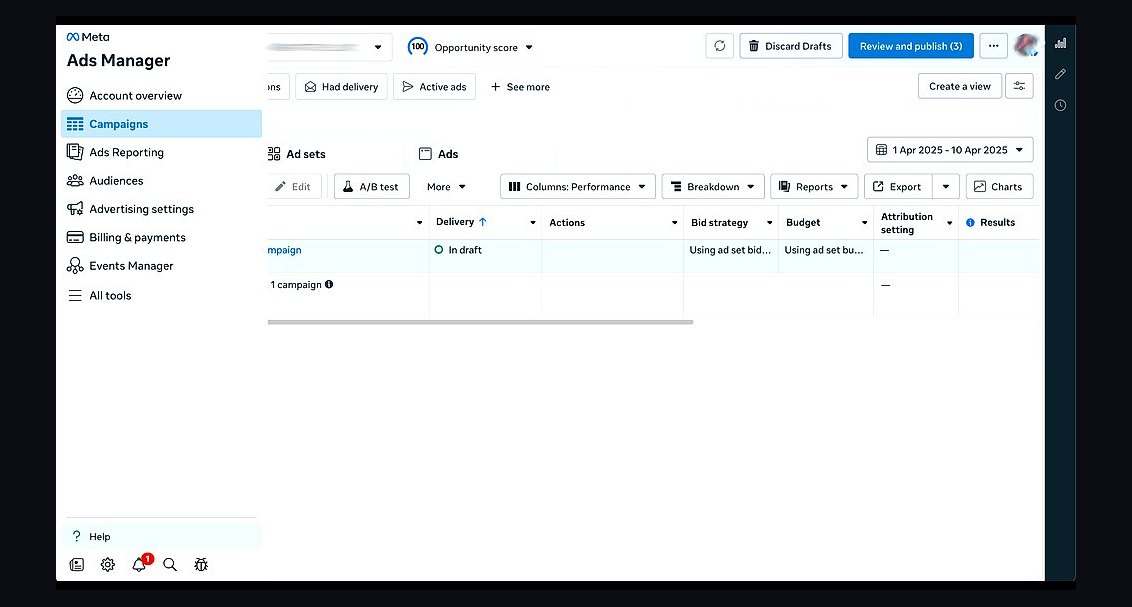Open the Charts view
This screenshot has width=1132, height=607.
coord(999,186)
